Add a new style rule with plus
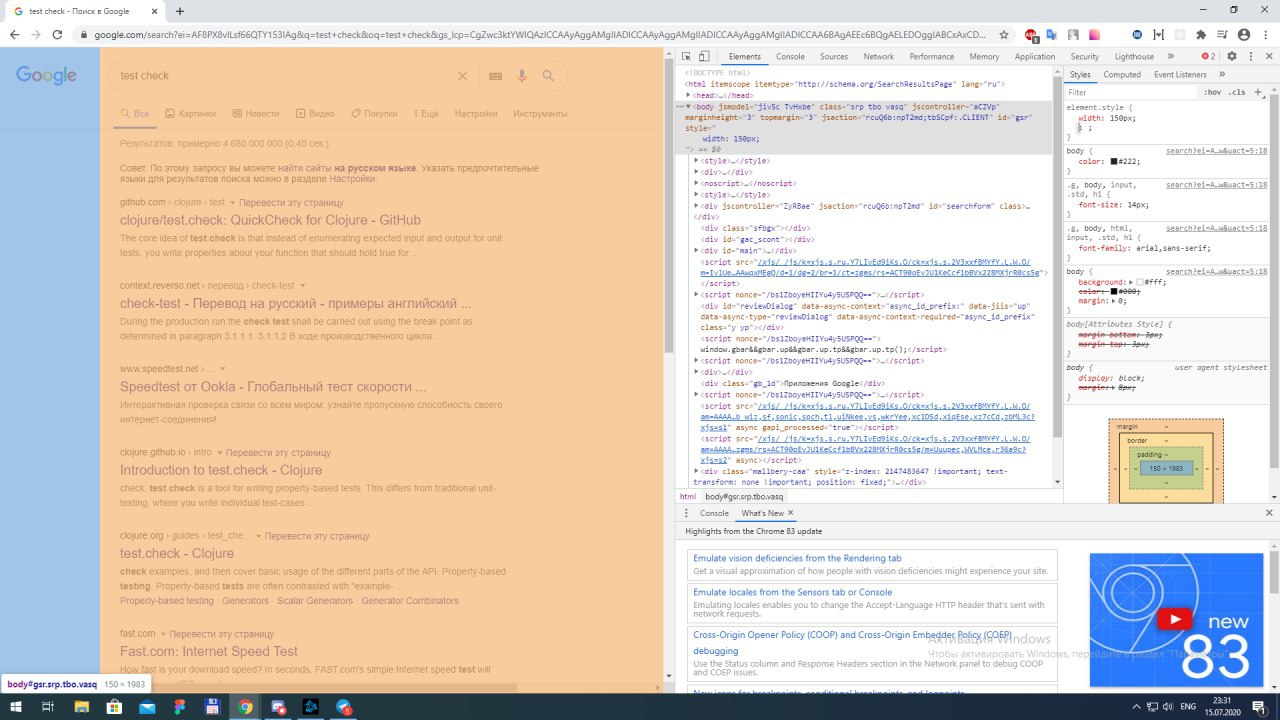 pyautogui.click(x=1258, y=92)
